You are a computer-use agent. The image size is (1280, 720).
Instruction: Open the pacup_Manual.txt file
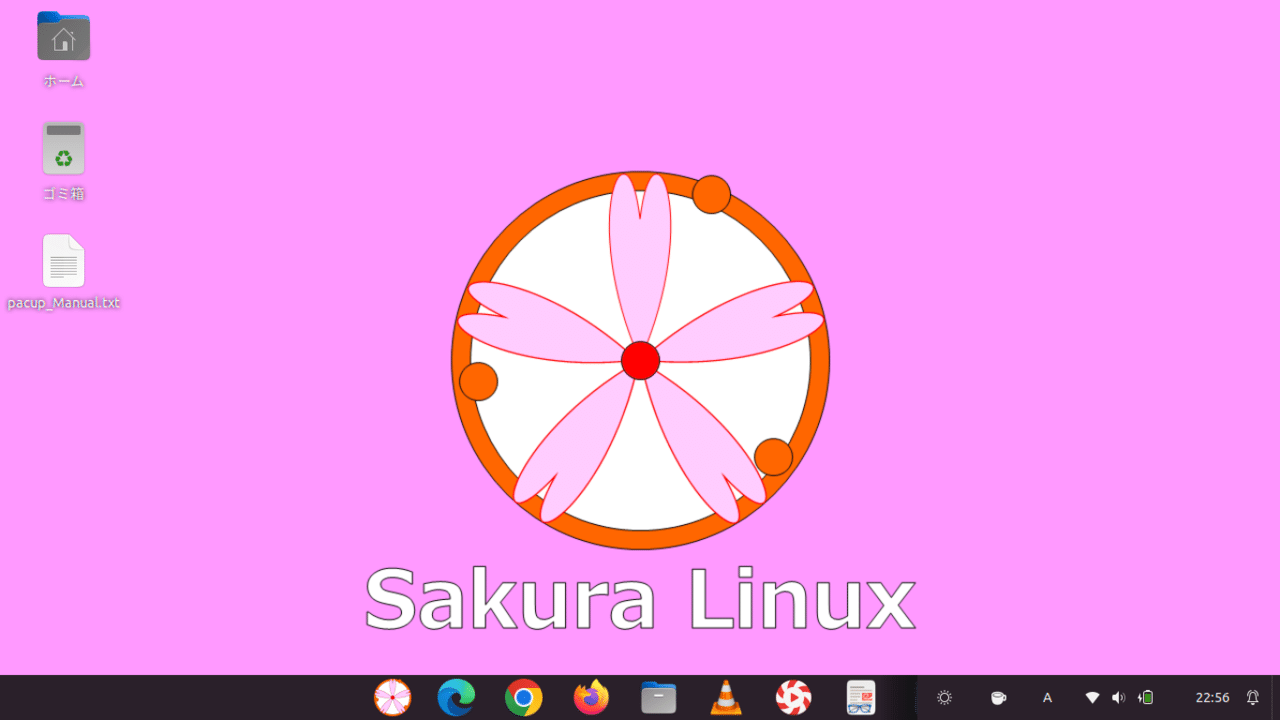[63, 260]
